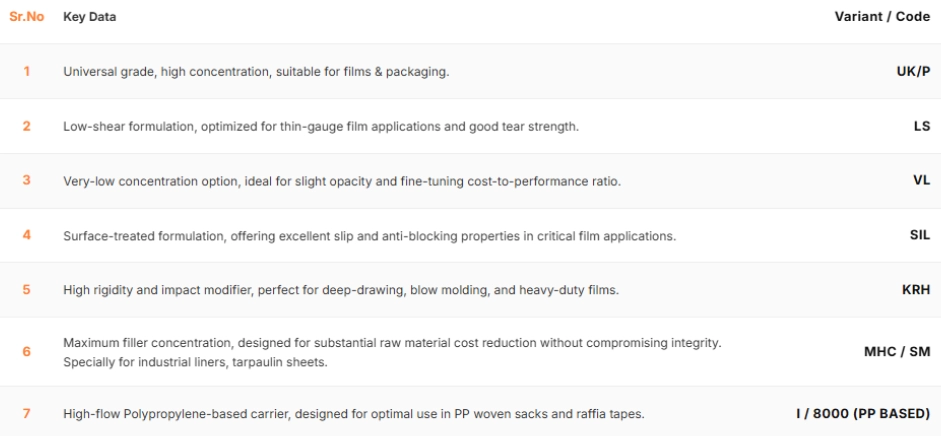Select serial number 4 in the table
941x436 pixels.
tap(27, 236)
